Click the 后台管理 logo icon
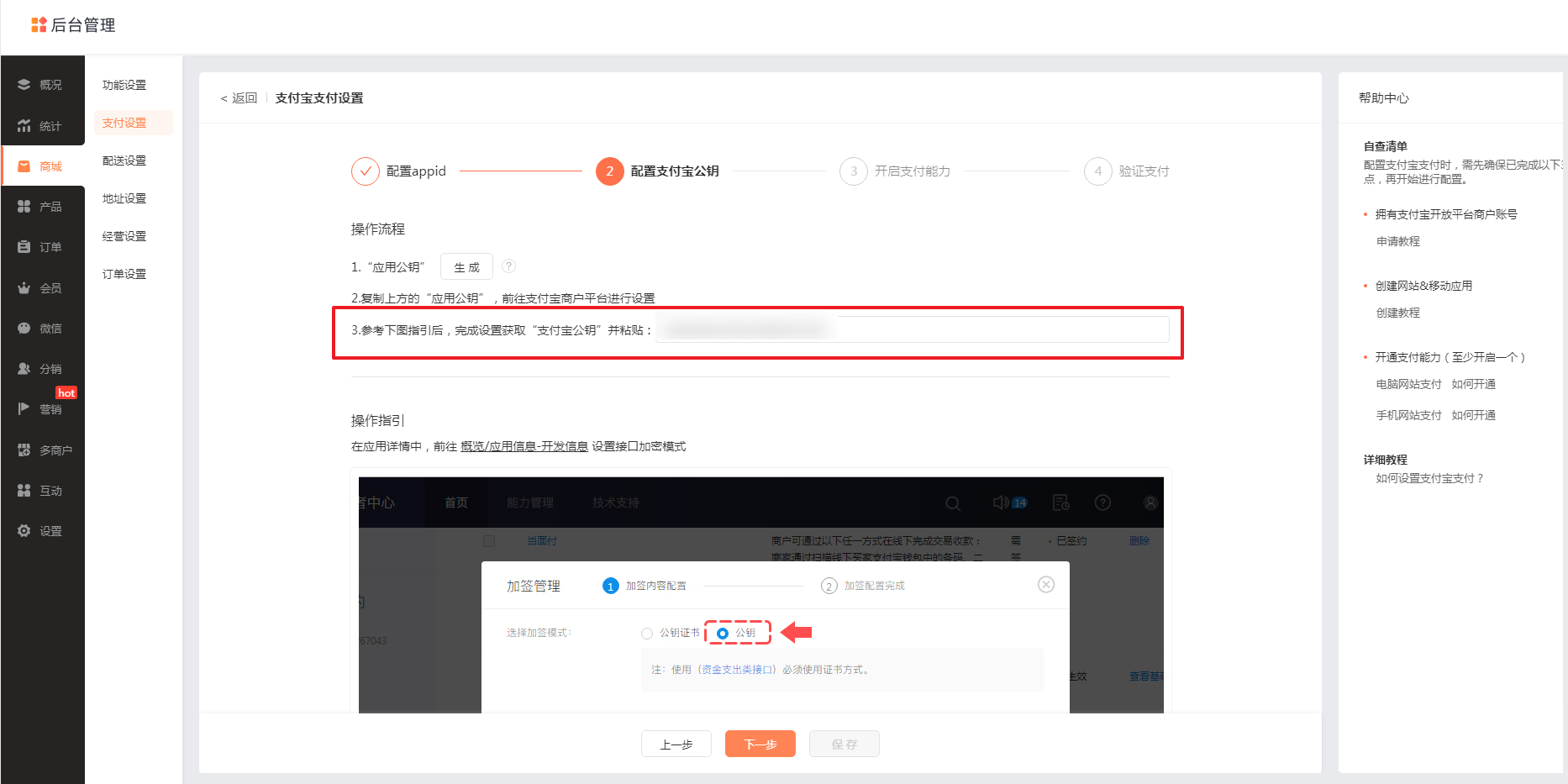Image resolution: width=1568 pixels, height=784 pixels. coord(39,25)
